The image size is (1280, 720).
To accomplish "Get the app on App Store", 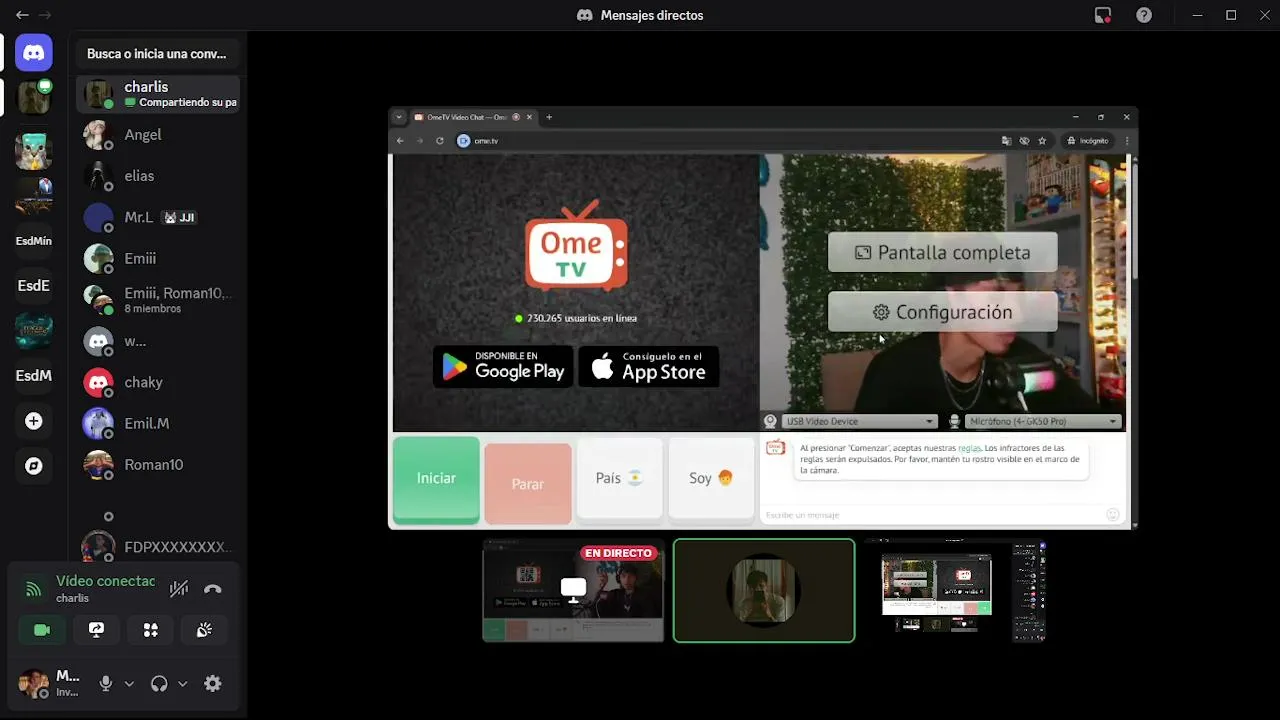I will click(x=649, y=367).
